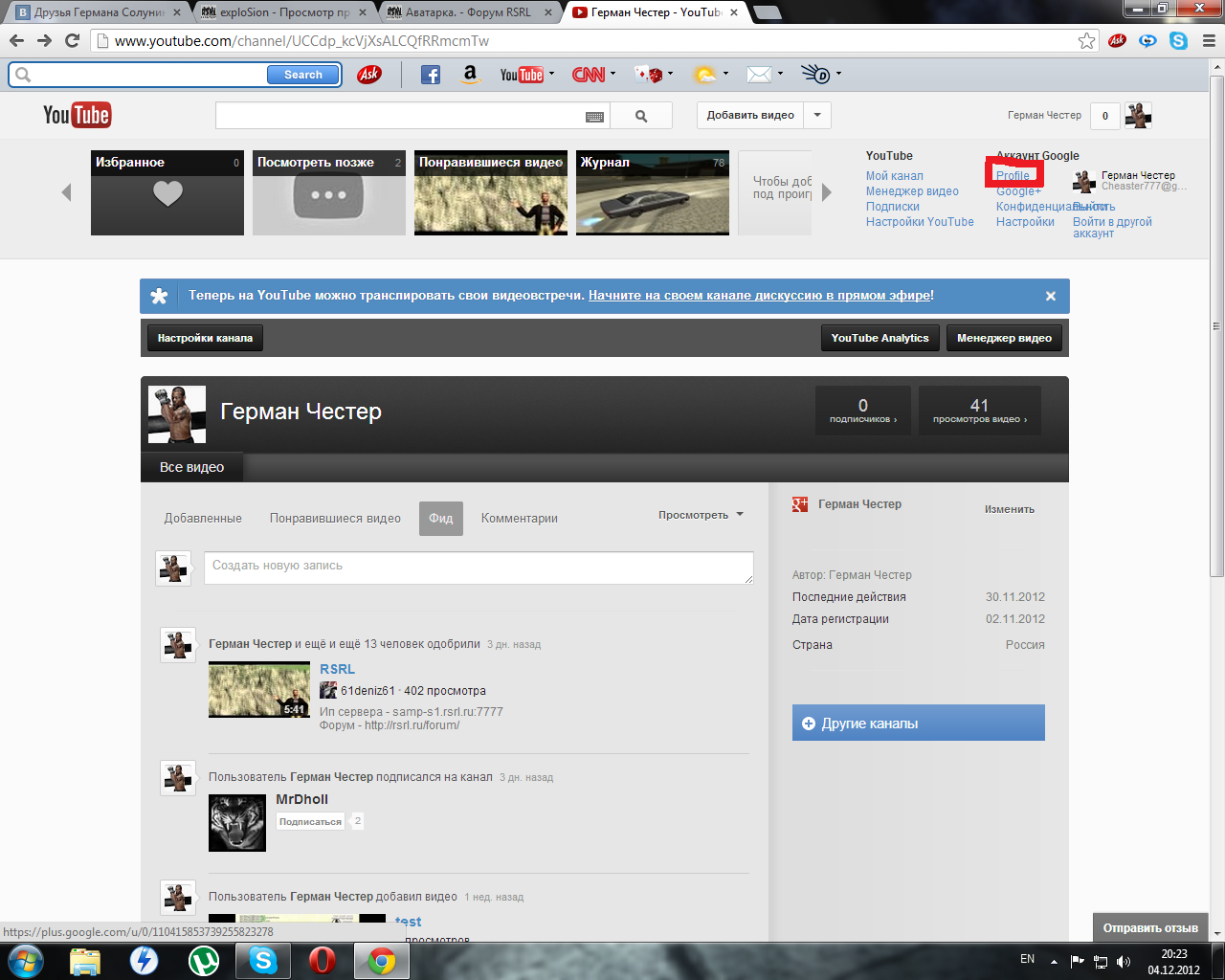Open the Opera browser from the taskbar

pos(323,960)
